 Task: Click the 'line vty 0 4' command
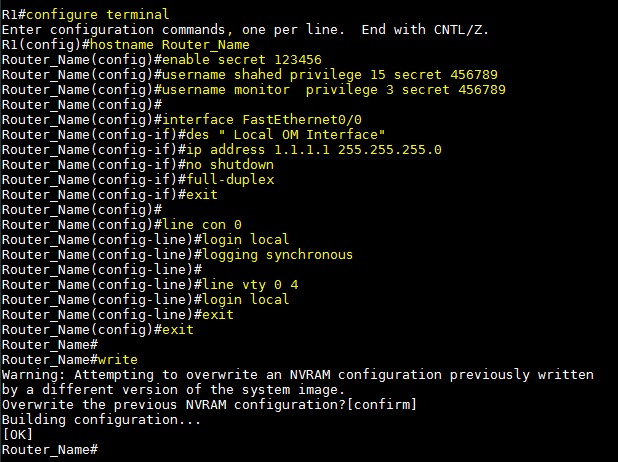[250, 285]
